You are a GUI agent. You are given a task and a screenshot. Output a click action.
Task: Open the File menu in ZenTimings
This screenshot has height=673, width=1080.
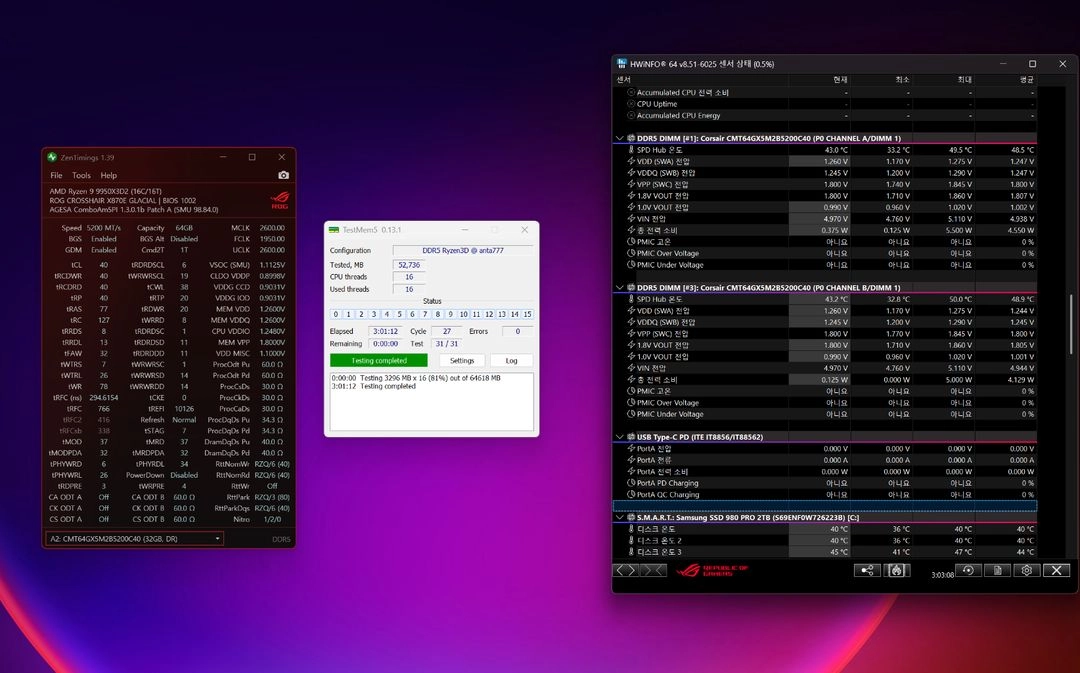point(56,175)
